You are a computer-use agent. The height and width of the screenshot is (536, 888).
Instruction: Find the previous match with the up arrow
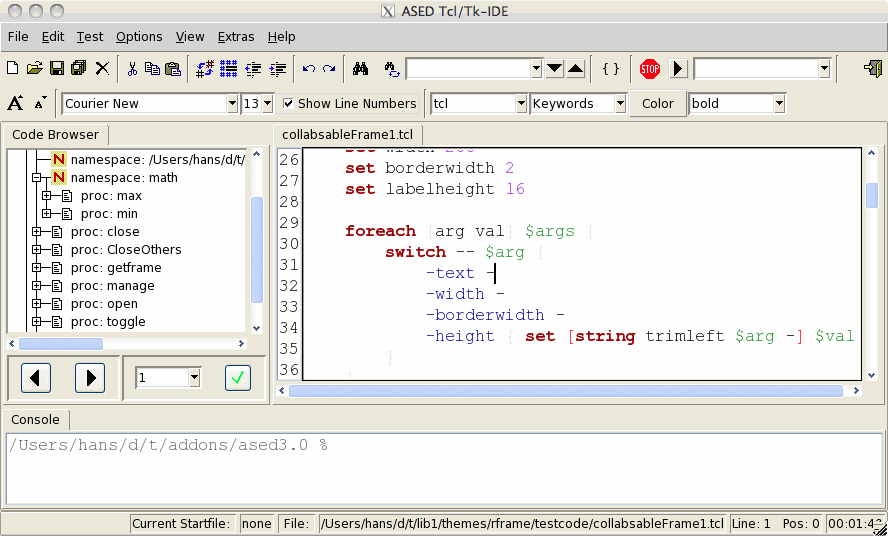pyautogui.click(x=575, y=69)
